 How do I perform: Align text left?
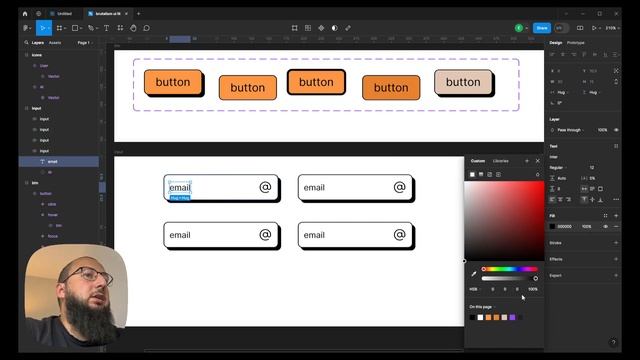pyautogui.click(x=552, y=200)
